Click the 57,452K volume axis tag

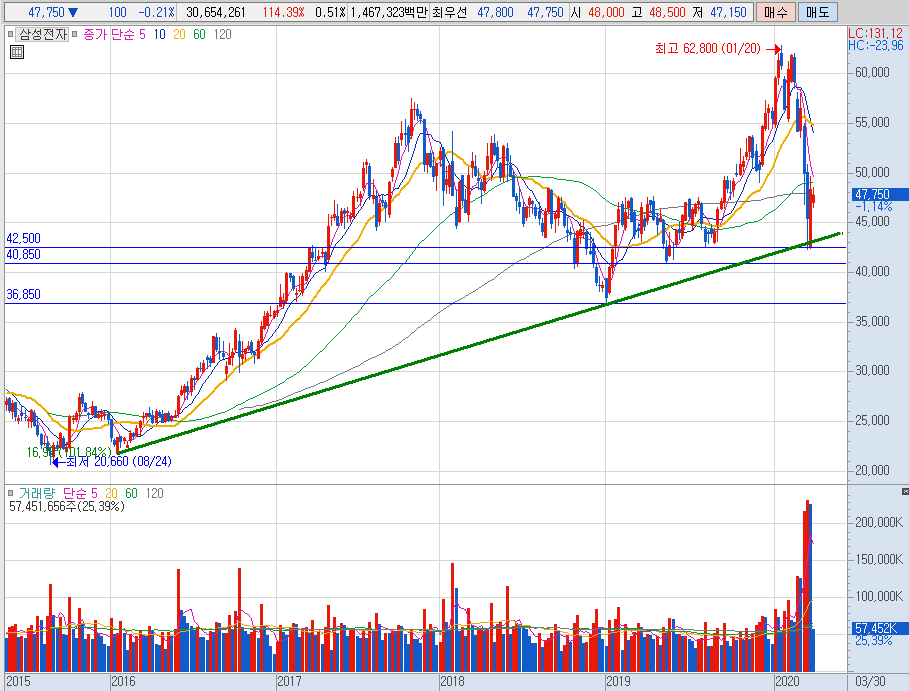point(877,628)
